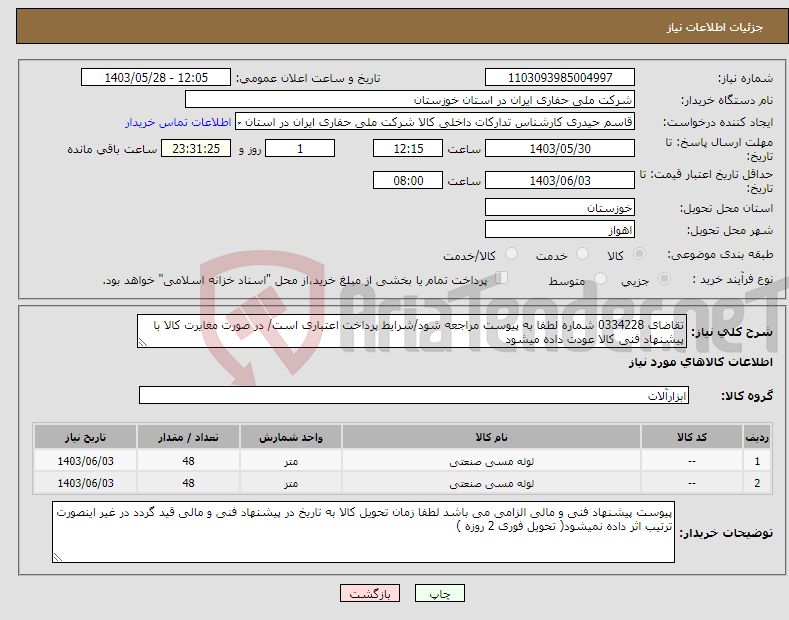Select the کالا radio button
Viewport: 789px width, 620px height.
point(639,254)
